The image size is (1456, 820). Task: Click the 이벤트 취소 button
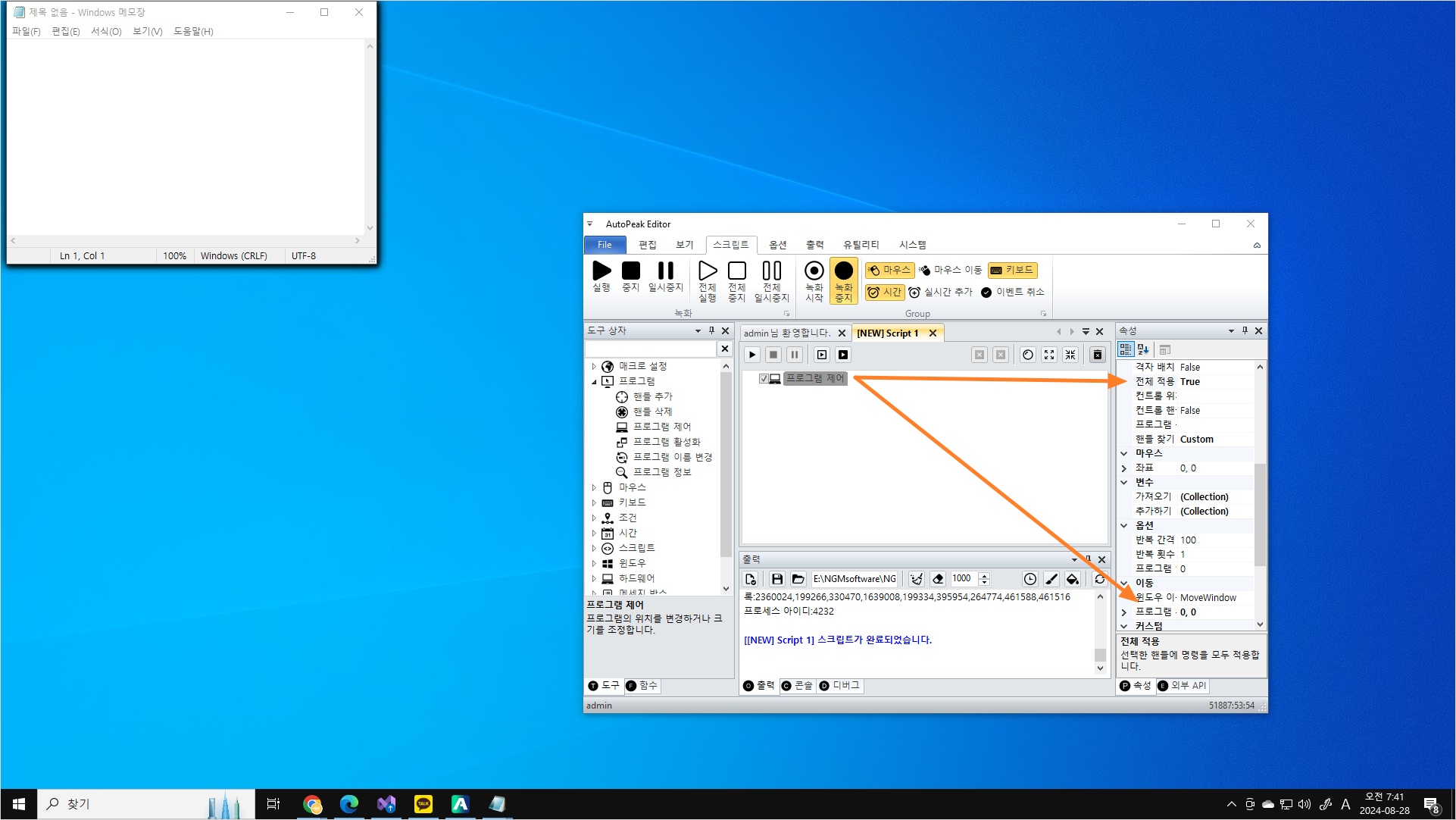click(1013, 292)
